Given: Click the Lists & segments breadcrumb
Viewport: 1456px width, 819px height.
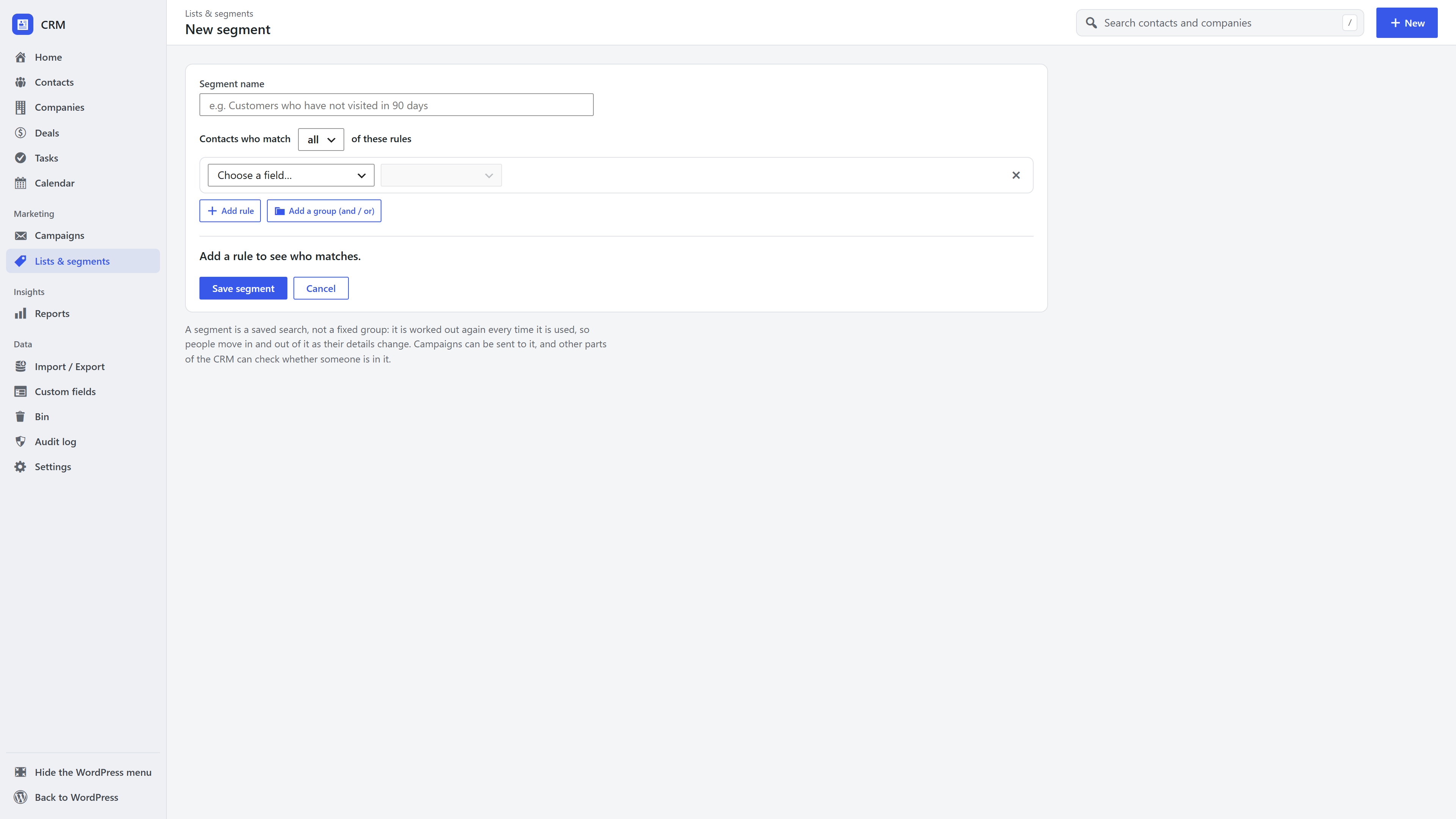Looking at the screenshot, I should pos(219,14).
